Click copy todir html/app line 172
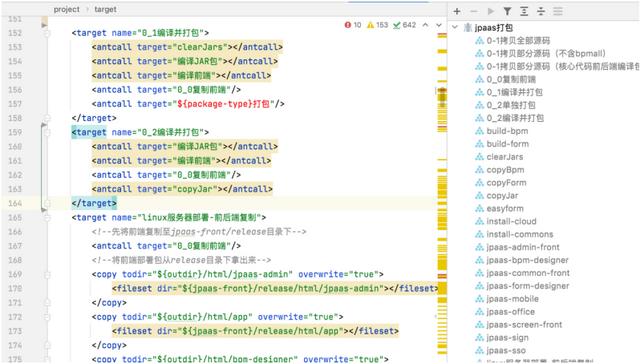The image size is (640, 364). tap(217, 317)
